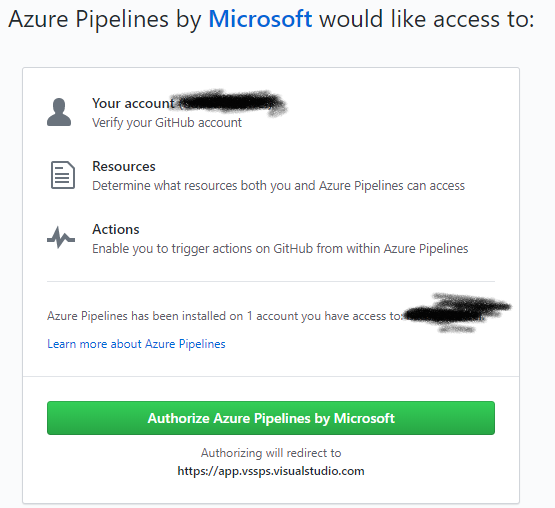Image resolution: width=555 pixels, height=508 pixels.
Task: Click the pulse Actions icon
Action: 61,237
